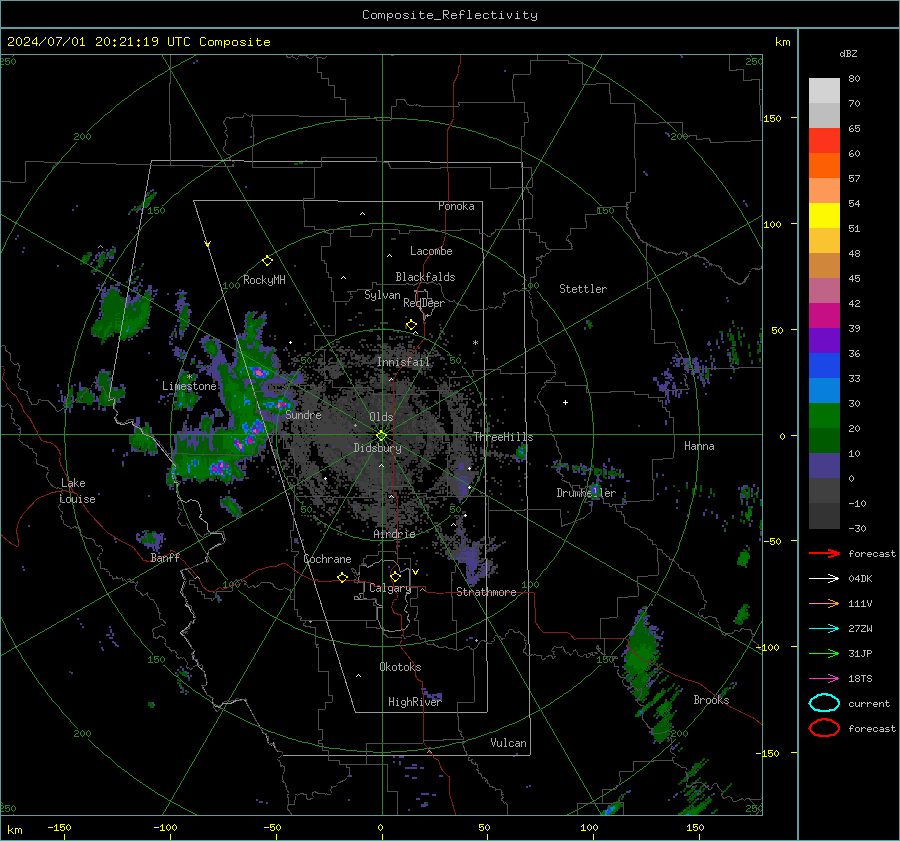Click the Didsbury city label
The height and width of the screenshot is (841, 900).
(x=377, y=448)
